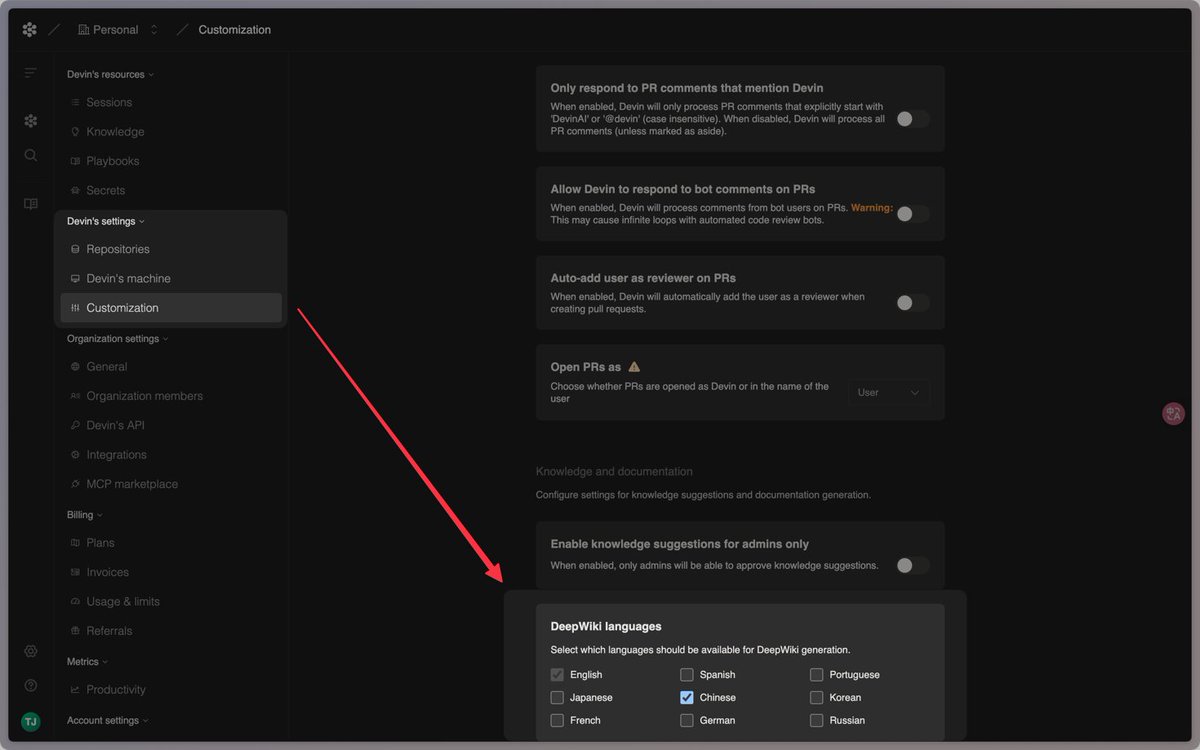Viewport: 1200px width, 750px height.
Task: Click the MCP marketplace plug icon
Action: (75, 484)
